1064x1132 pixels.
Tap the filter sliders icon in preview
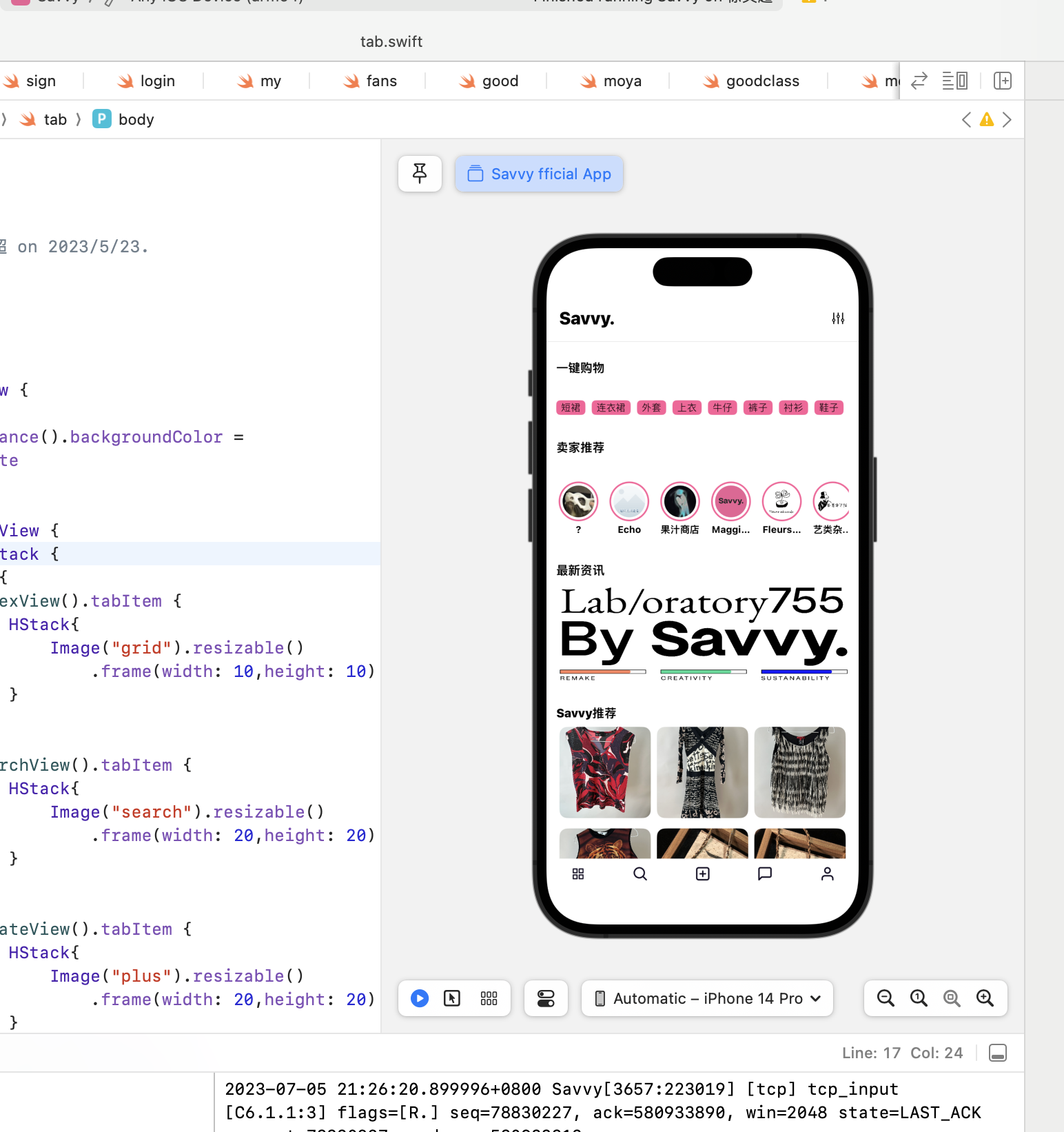pos(838,319)
